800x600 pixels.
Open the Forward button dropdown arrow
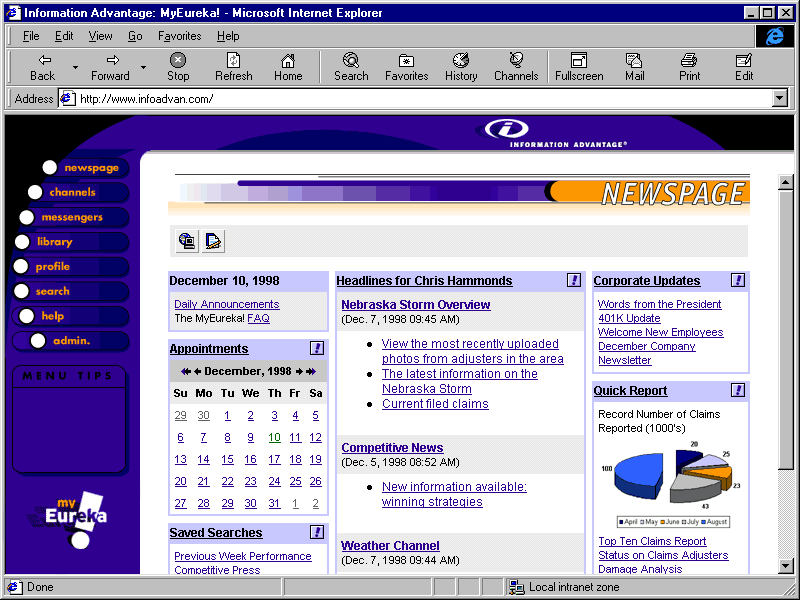[143, 68]
